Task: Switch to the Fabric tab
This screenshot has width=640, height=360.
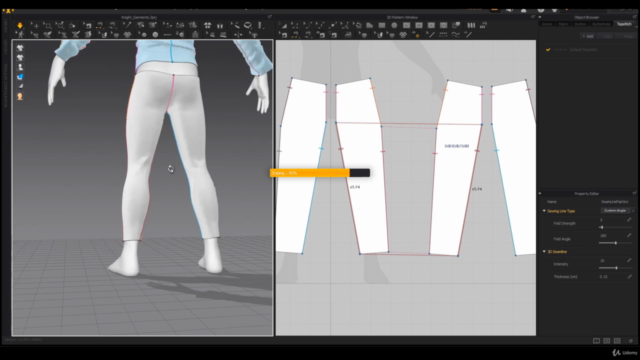Action: (563, 24)
